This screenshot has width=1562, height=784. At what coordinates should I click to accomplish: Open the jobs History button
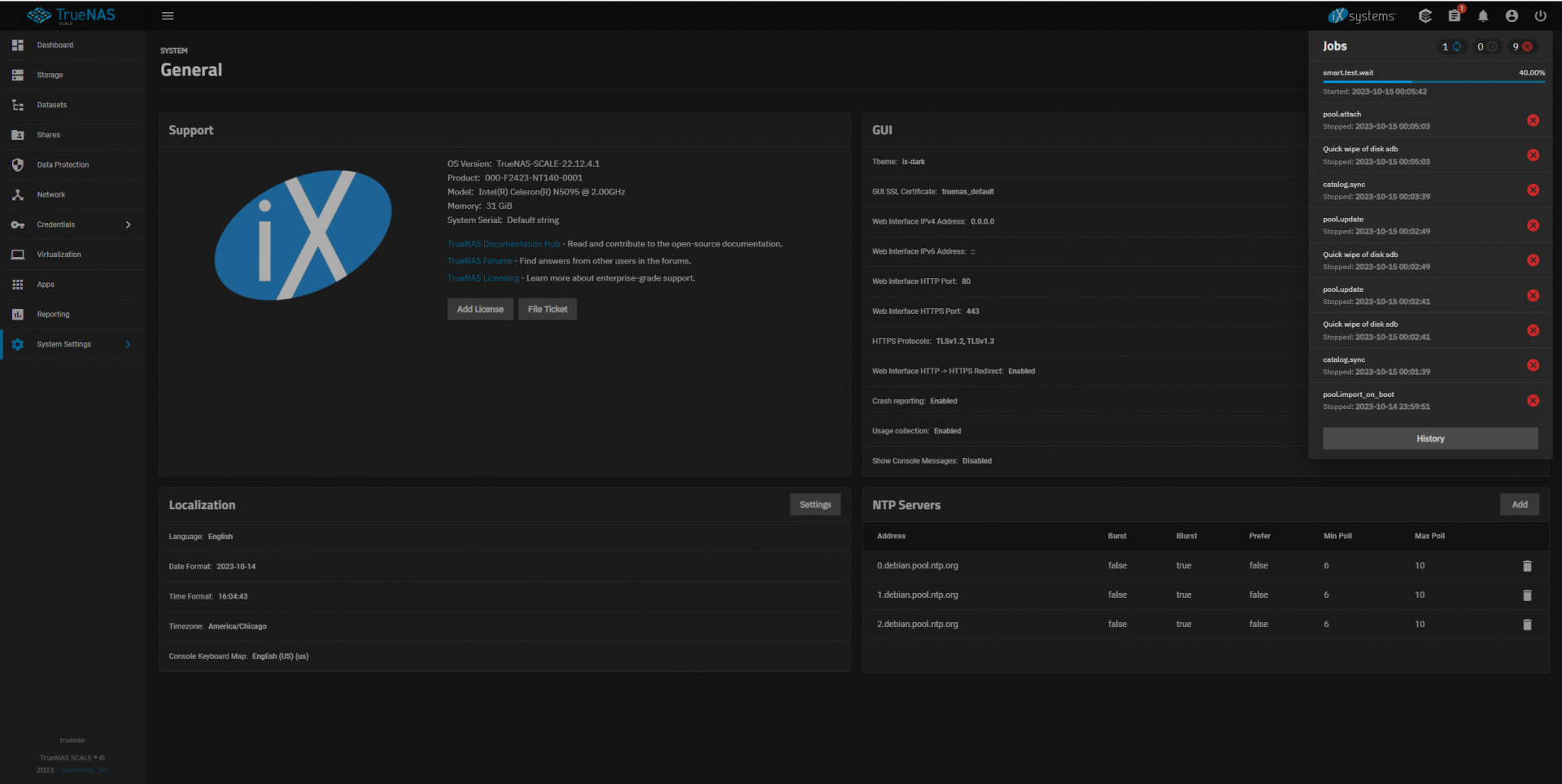tap(1430, 438)
